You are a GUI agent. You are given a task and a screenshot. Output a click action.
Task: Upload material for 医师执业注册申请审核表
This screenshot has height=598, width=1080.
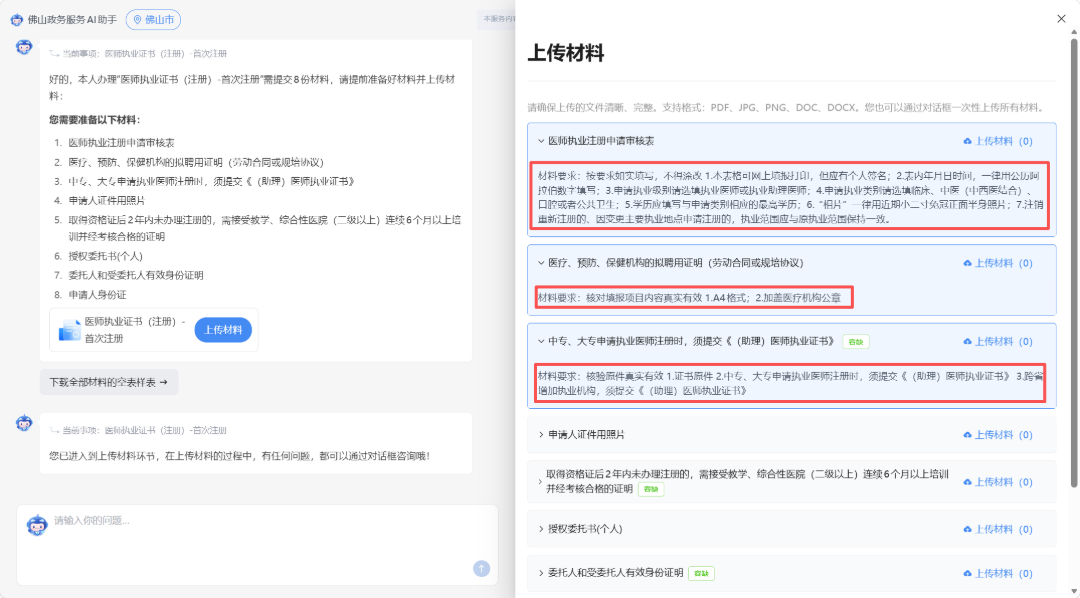(x=998, y=141)
